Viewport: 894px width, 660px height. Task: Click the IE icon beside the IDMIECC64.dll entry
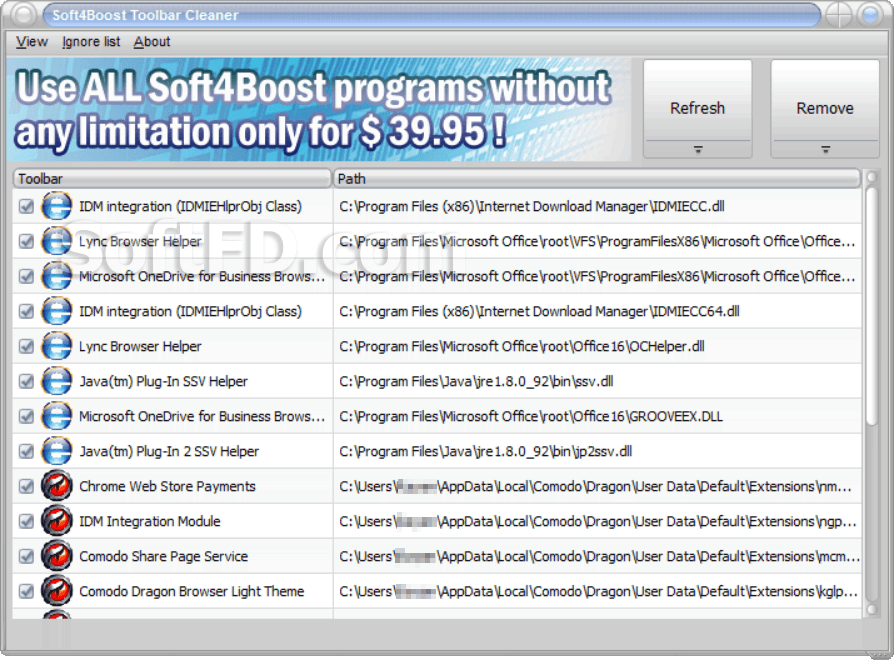coord(57,311)
